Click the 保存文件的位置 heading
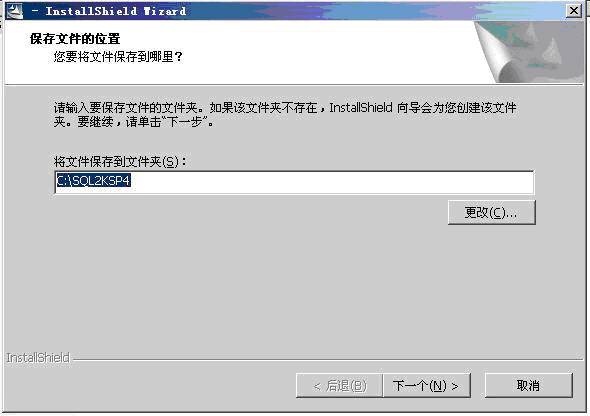590x416 pixels. click(75, 39)
